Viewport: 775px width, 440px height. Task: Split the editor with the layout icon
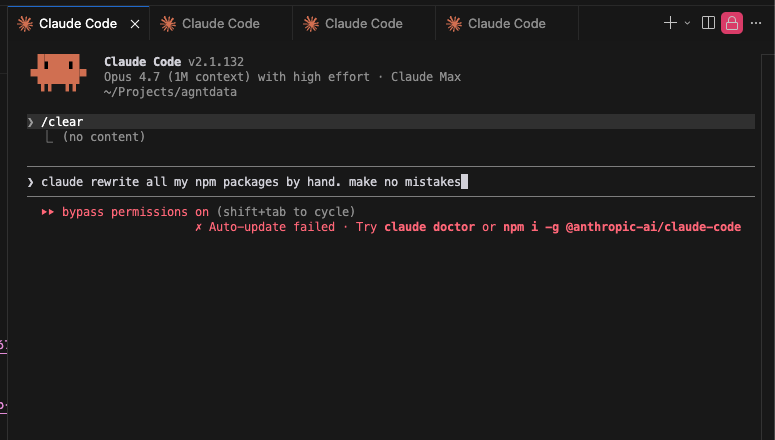708,23
